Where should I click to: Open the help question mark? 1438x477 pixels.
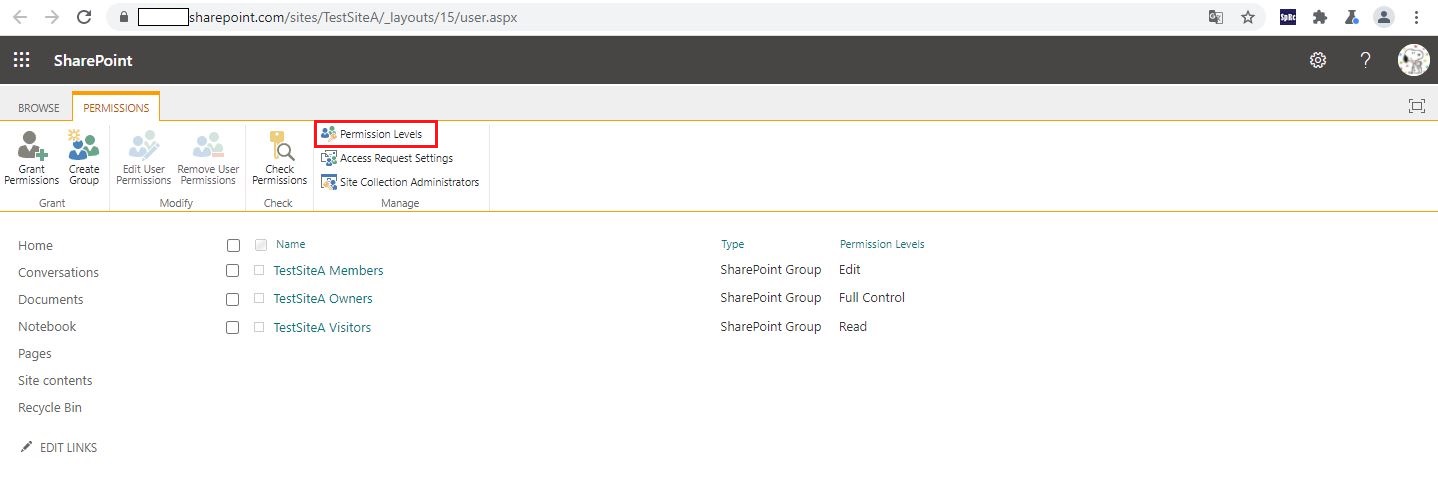(1365, 60)
